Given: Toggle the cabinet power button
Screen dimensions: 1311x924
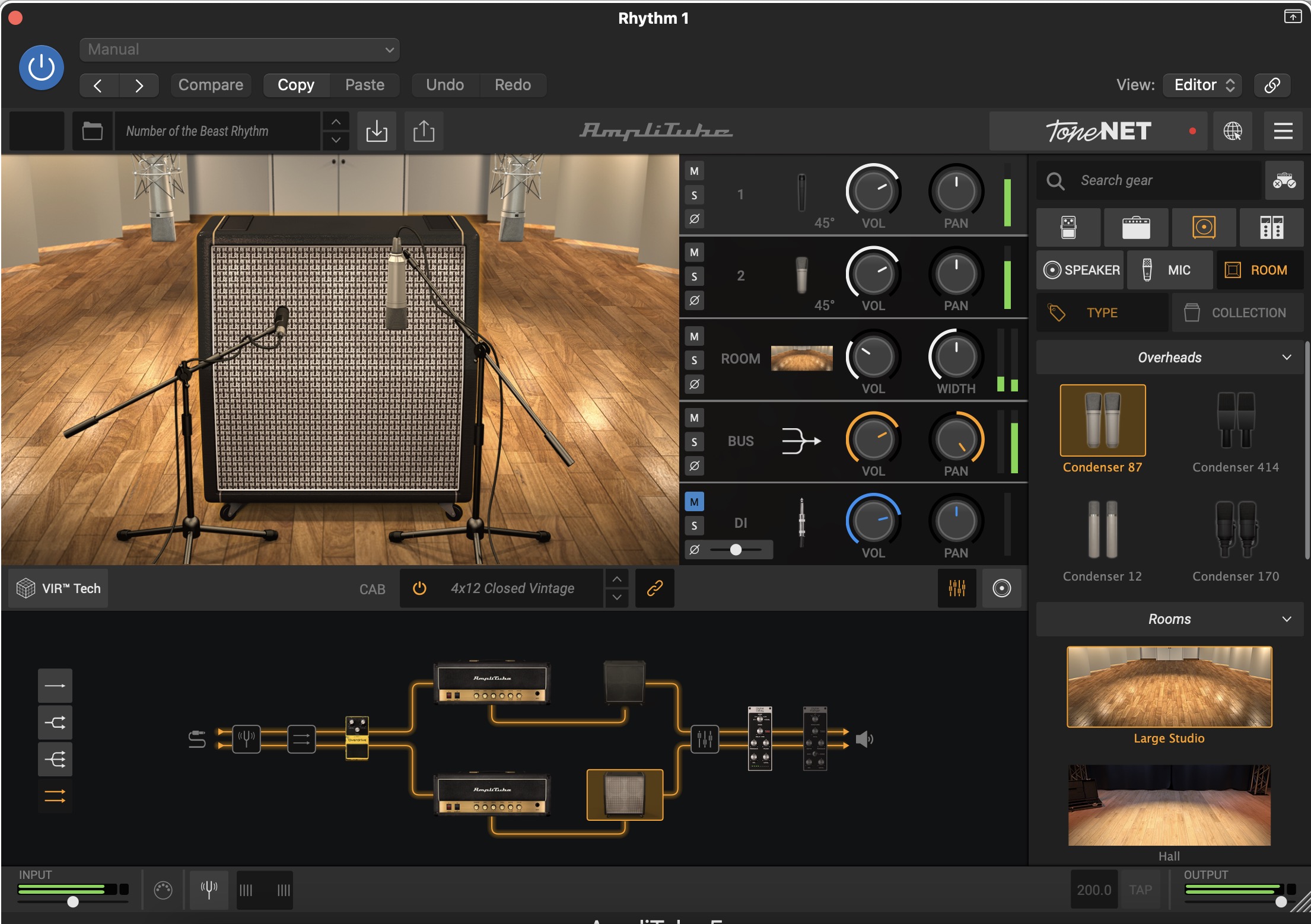Looking at the screenshot, I should pos(419,588).
